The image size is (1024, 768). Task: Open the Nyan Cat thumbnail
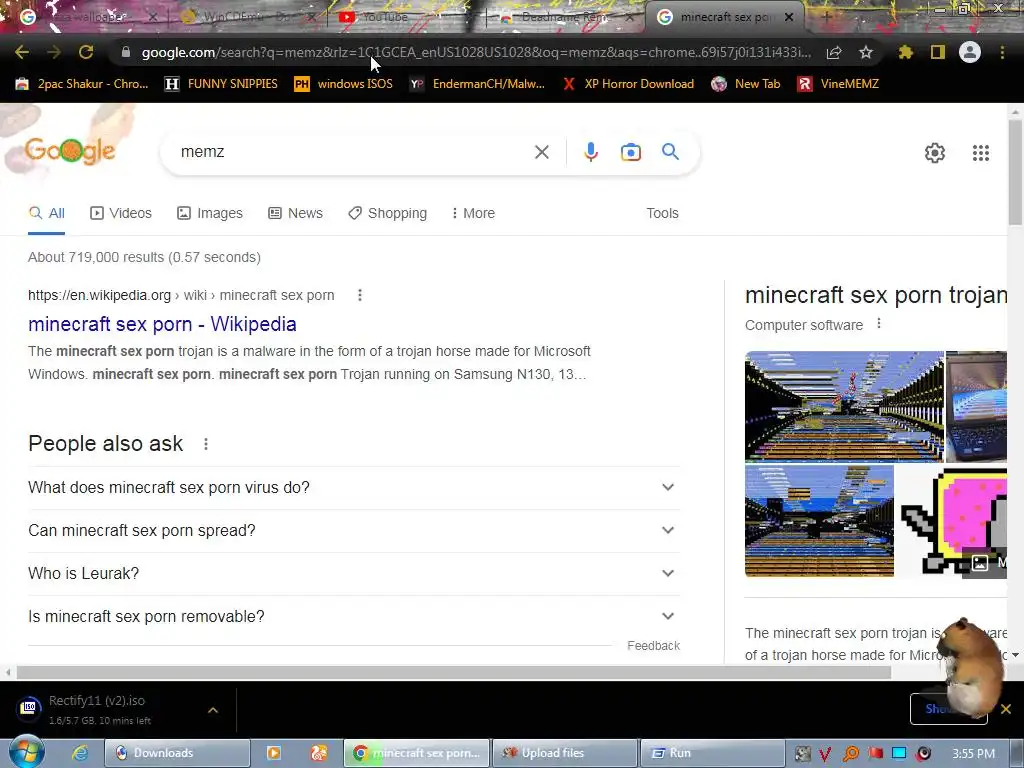pyautogui.click(x=953, y=521)
